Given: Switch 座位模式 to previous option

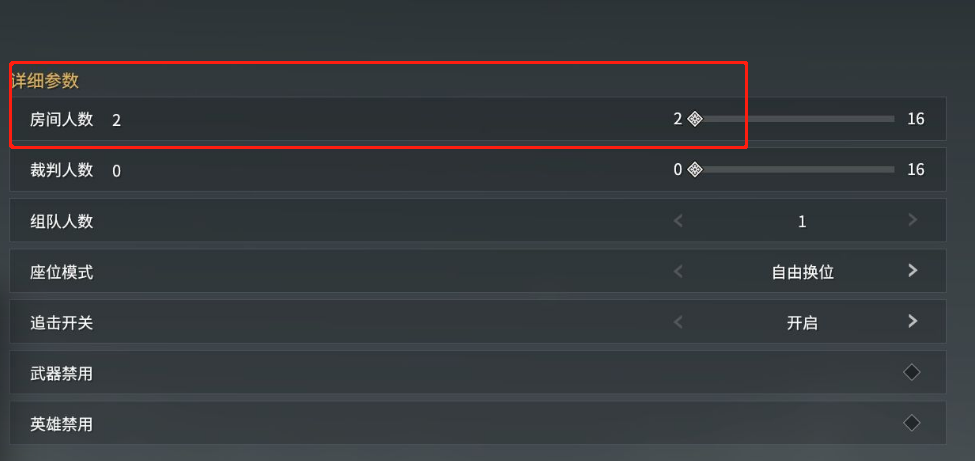Looking at the screenshot, I should 678,271.
